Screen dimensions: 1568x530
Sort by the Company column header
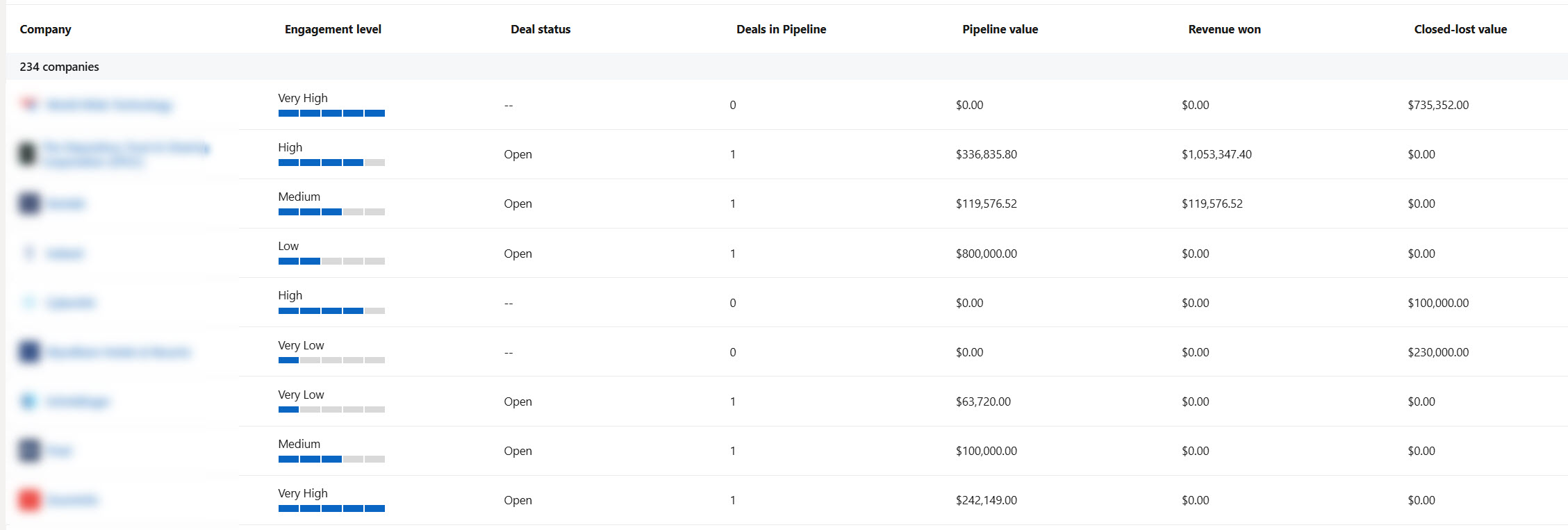[45, 29]
